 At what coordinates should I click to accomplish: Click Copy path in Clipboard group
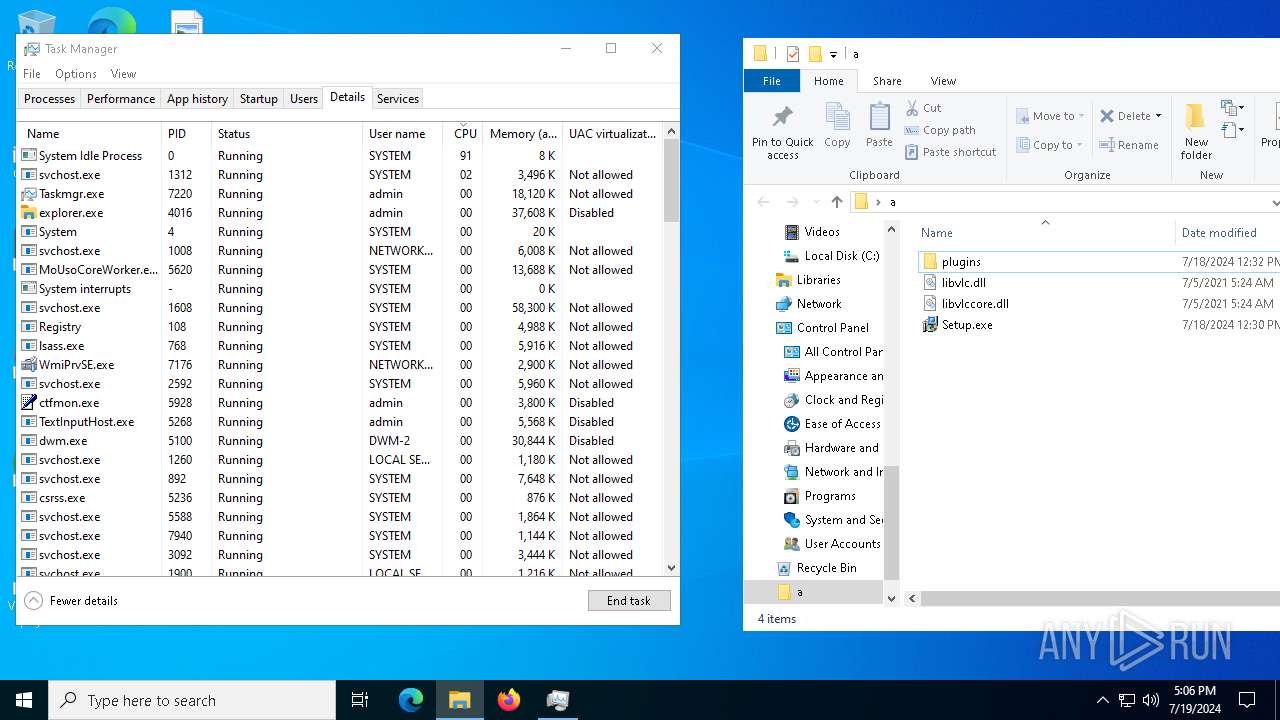[x=940, y=130]
